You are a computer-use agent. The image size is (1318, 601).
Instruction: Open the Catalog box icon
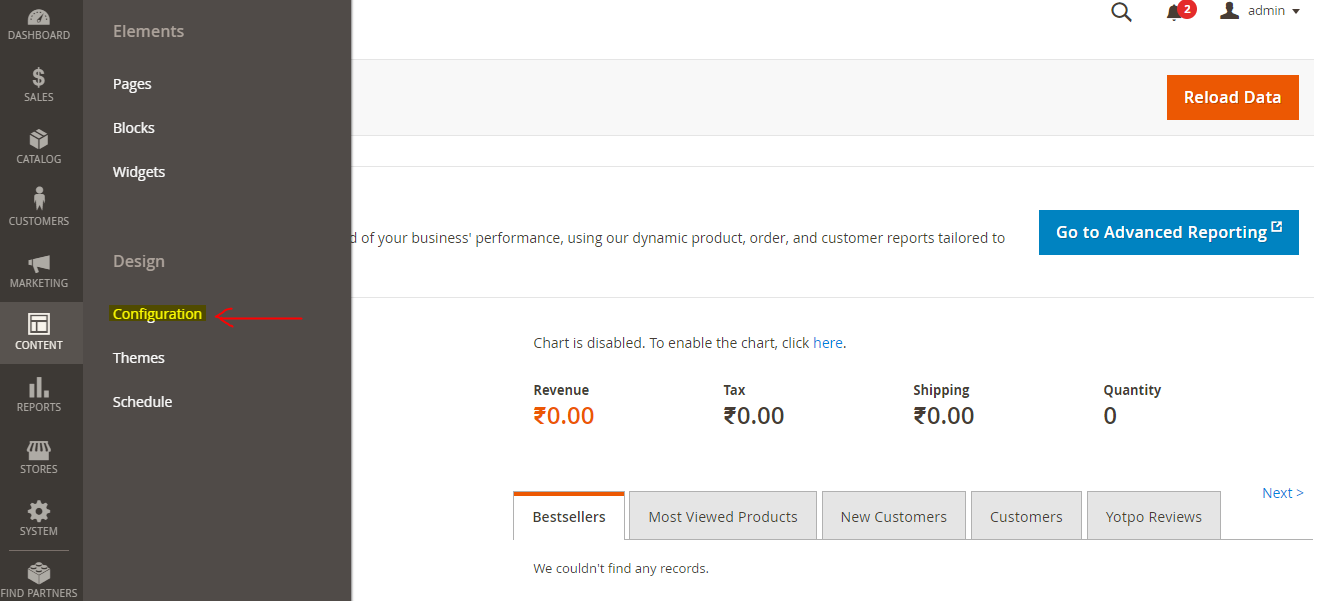coord(39,139)
